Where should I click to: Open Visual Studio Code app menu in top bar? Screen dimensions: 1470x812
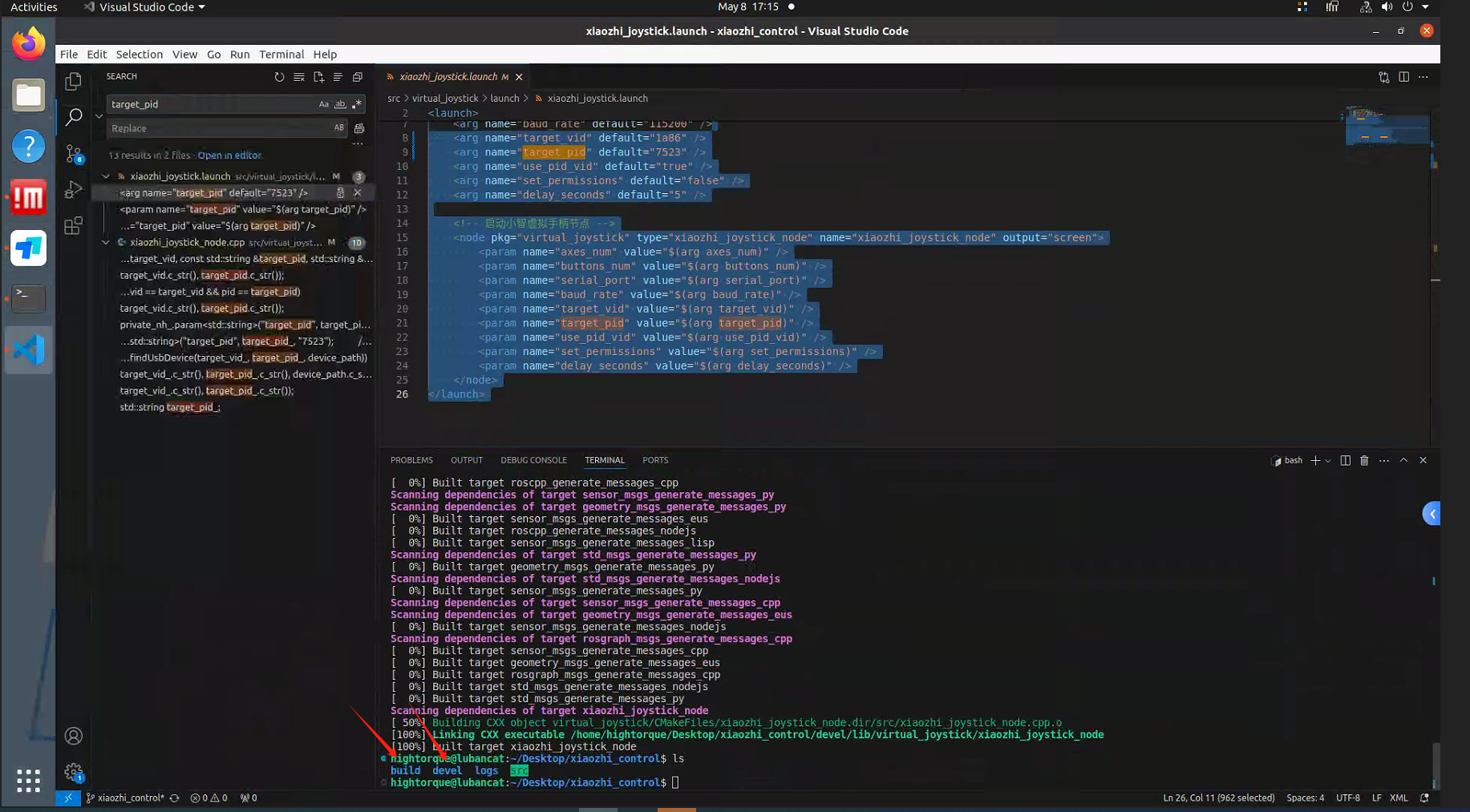pos(144,6)
